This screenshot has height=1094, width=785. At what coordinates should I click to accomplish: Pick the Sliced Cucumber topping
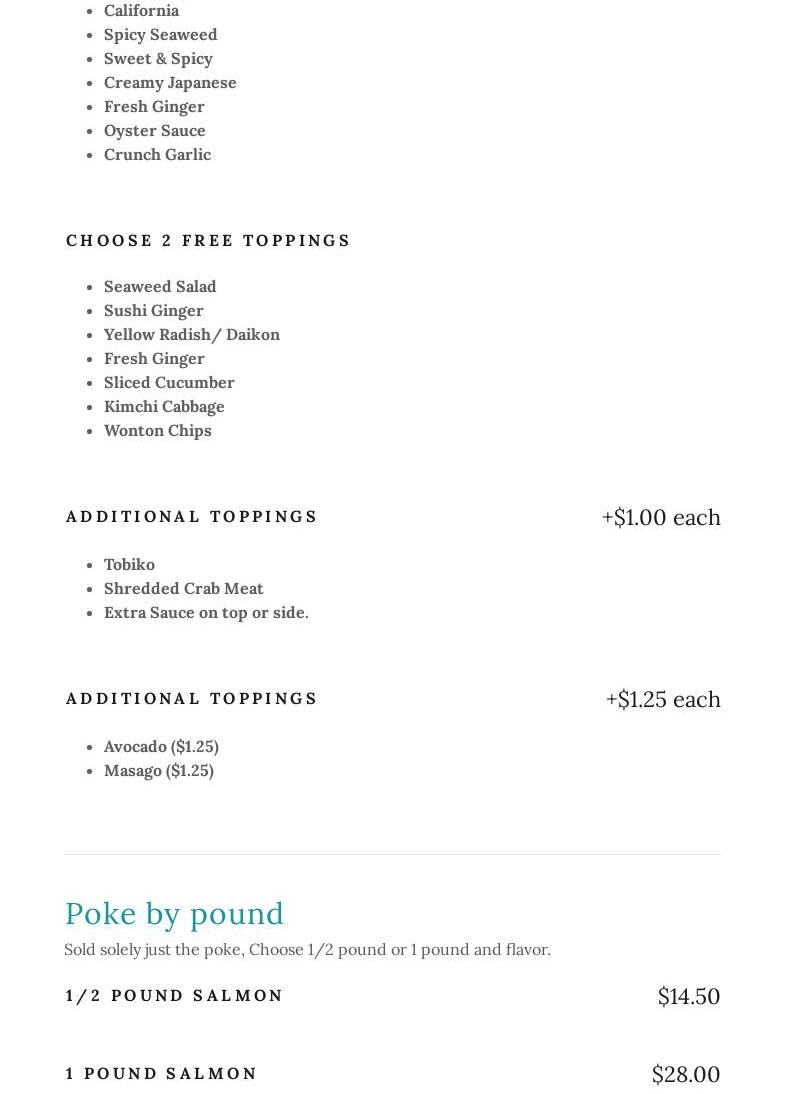tap(169, 382)
